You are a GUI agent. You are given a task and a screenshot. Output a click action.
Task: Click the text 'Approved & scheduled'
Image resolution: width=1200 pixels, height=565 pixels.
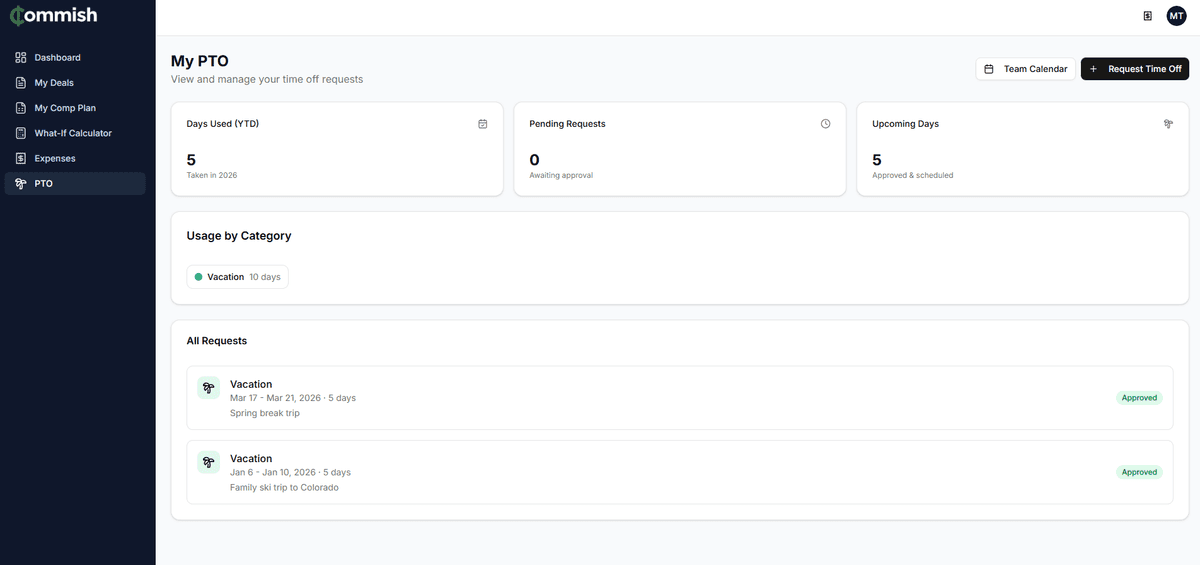(x=913, y=175)
